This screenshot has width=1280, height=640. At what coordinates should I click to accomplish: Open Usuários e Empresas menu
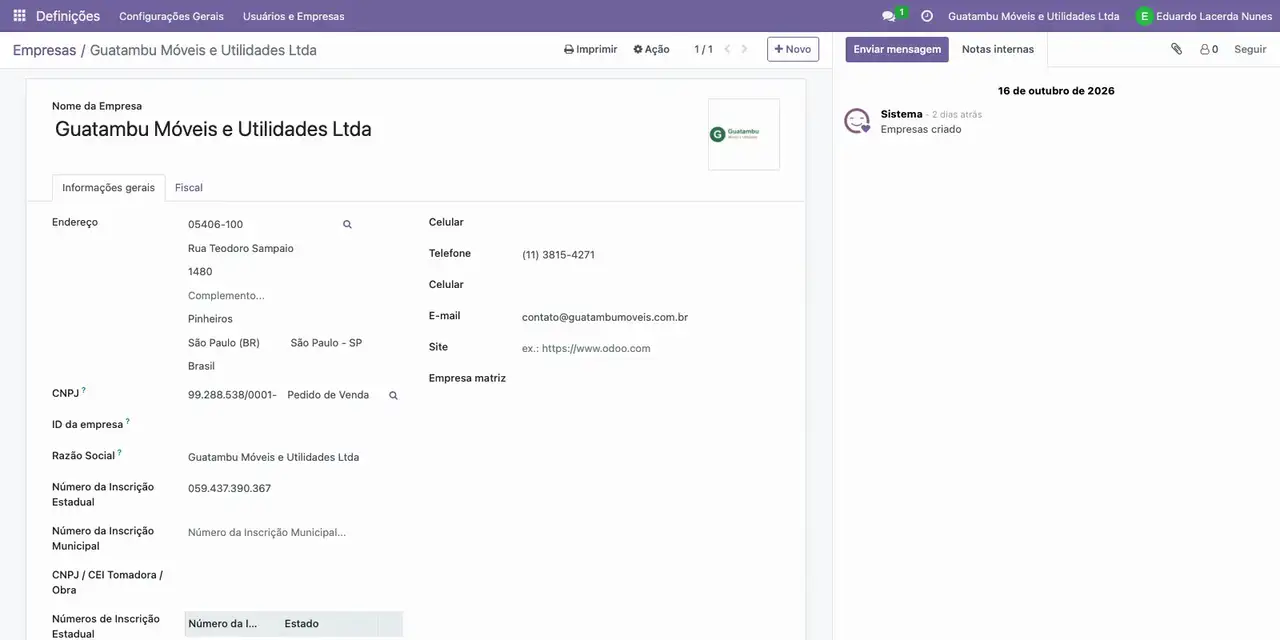[294, 16]
